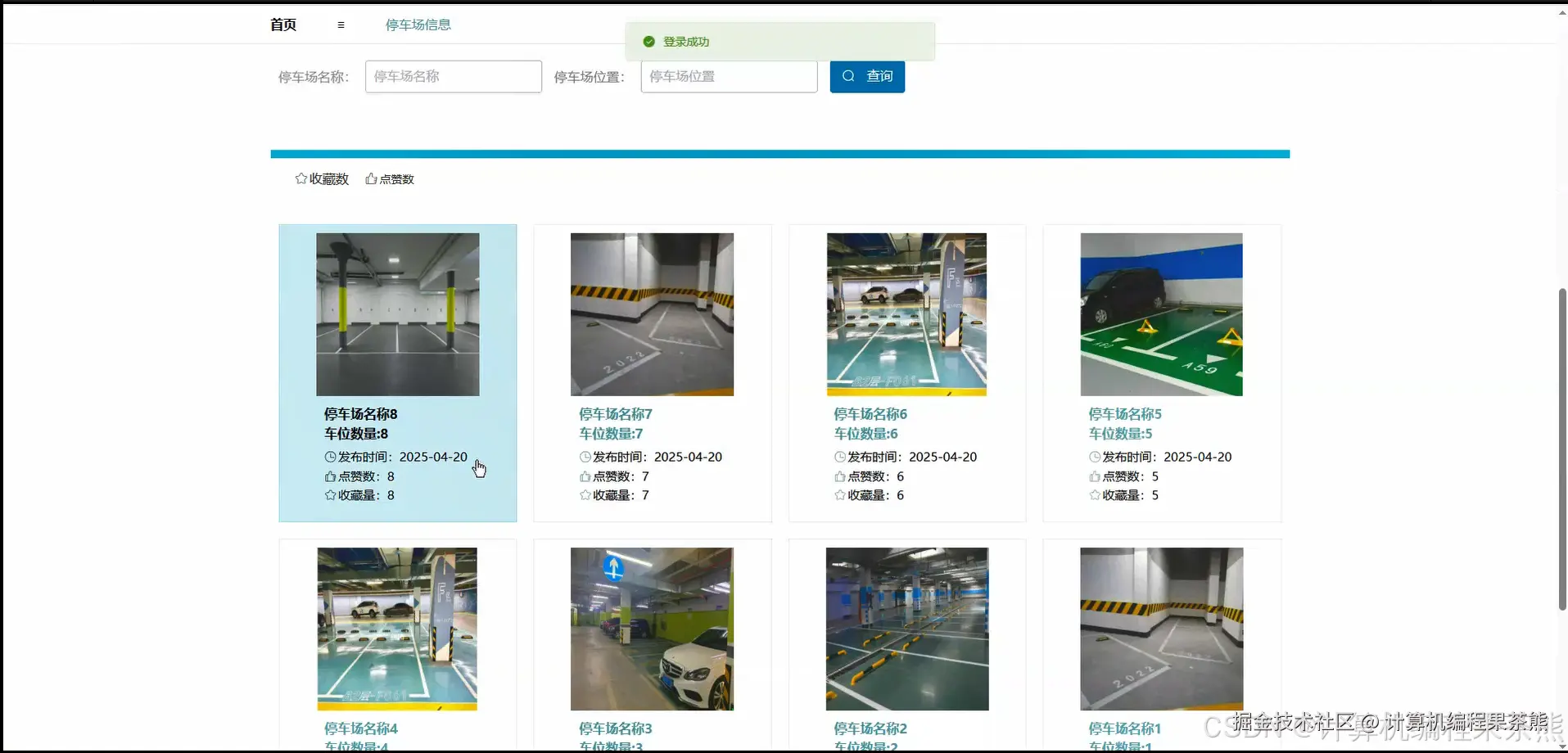This screenshot has height=753, width=1568.
Task: Open the 停车场名称3 photo thumbnail
Action: point(652,629)
